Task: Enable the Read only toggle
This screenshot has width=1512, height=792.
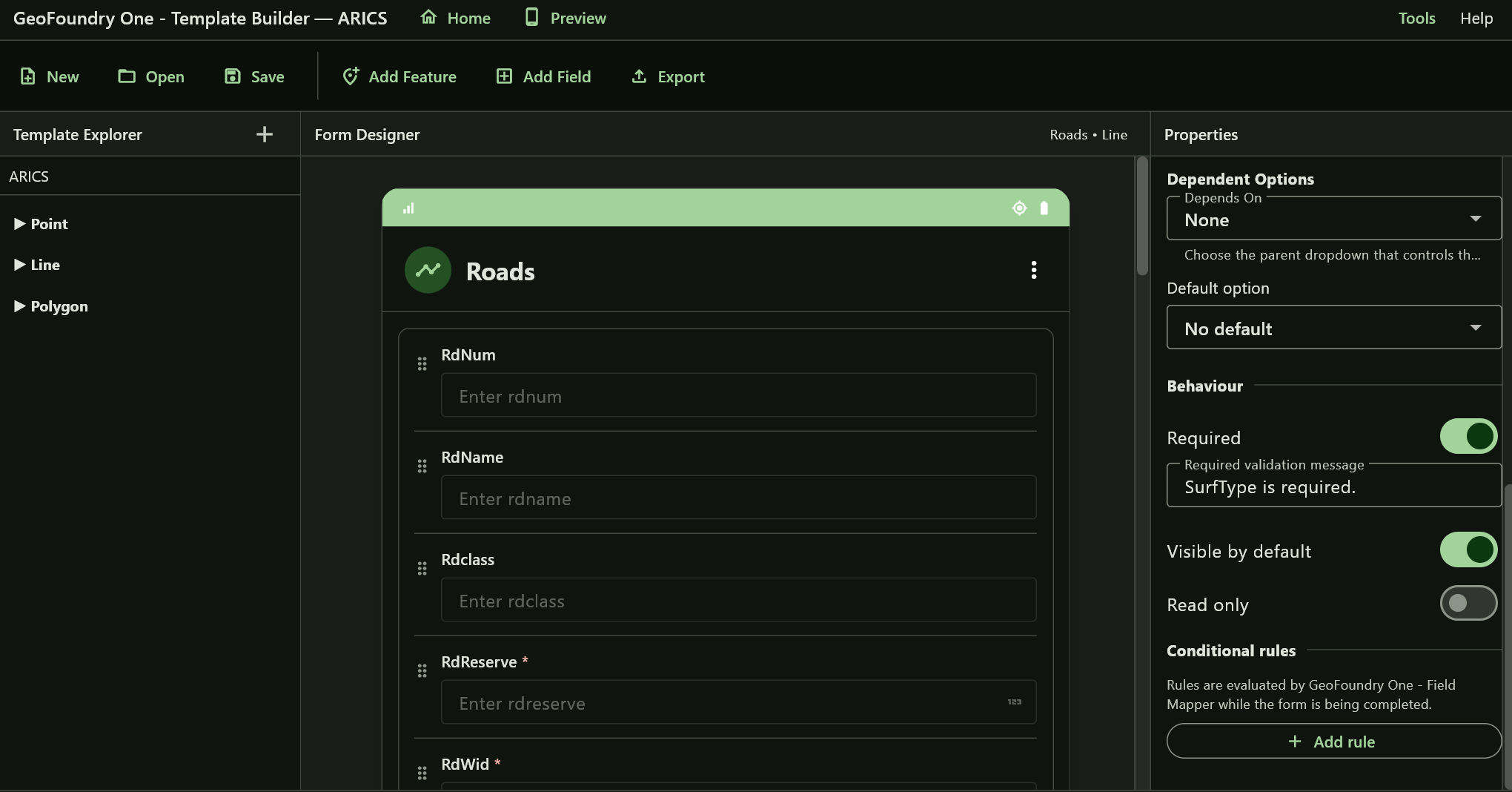Action: [1468, 603]
